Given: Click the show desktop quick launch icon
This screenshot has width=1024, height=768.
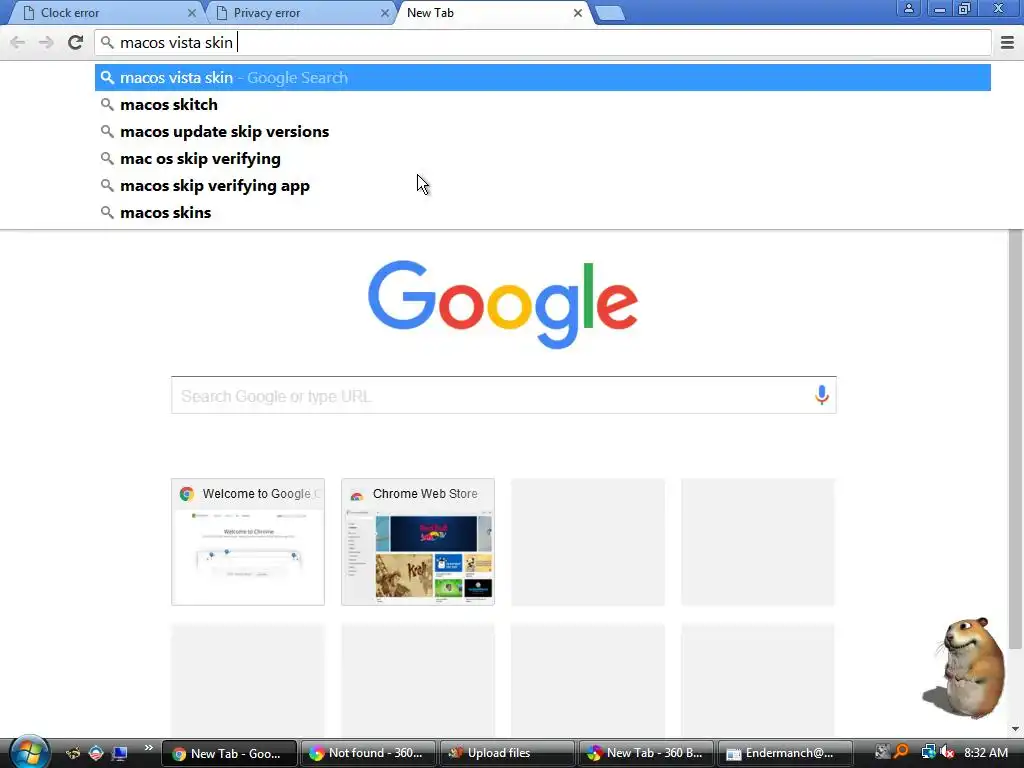Looking at the screenshot, I should click(x=120, y=753).
